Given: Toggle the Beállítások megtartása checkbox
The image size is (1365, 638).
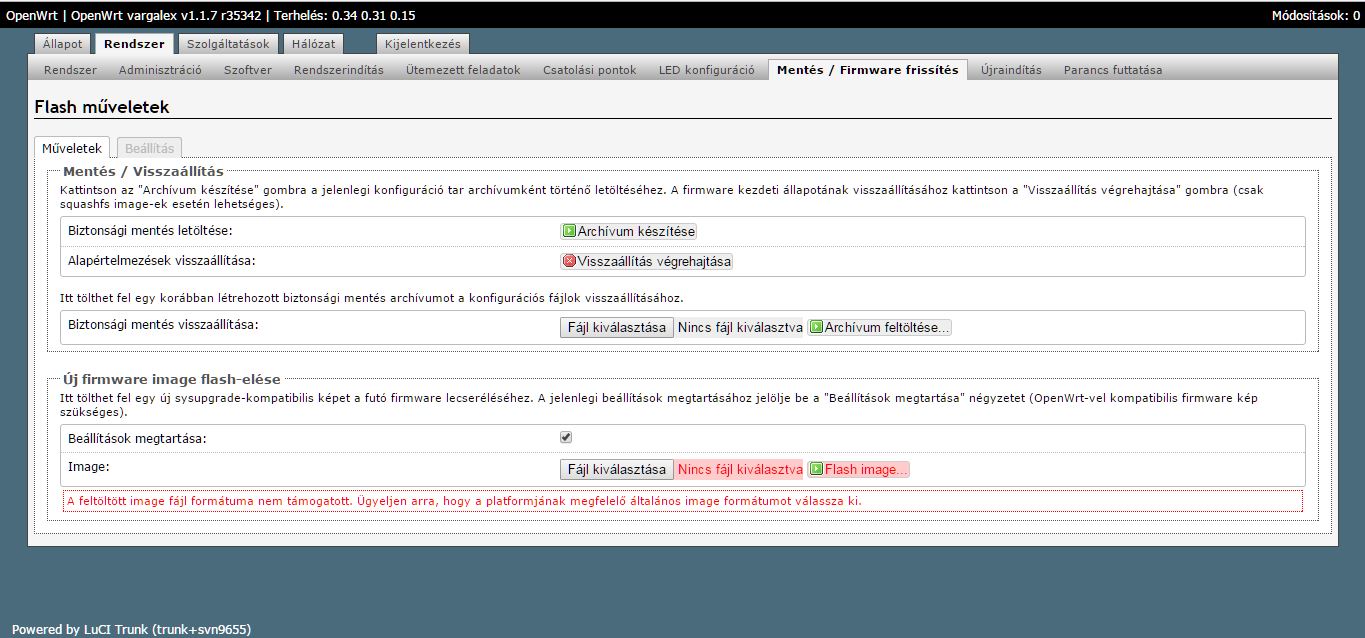Looking at the screenshot, I should pos(566,437).
